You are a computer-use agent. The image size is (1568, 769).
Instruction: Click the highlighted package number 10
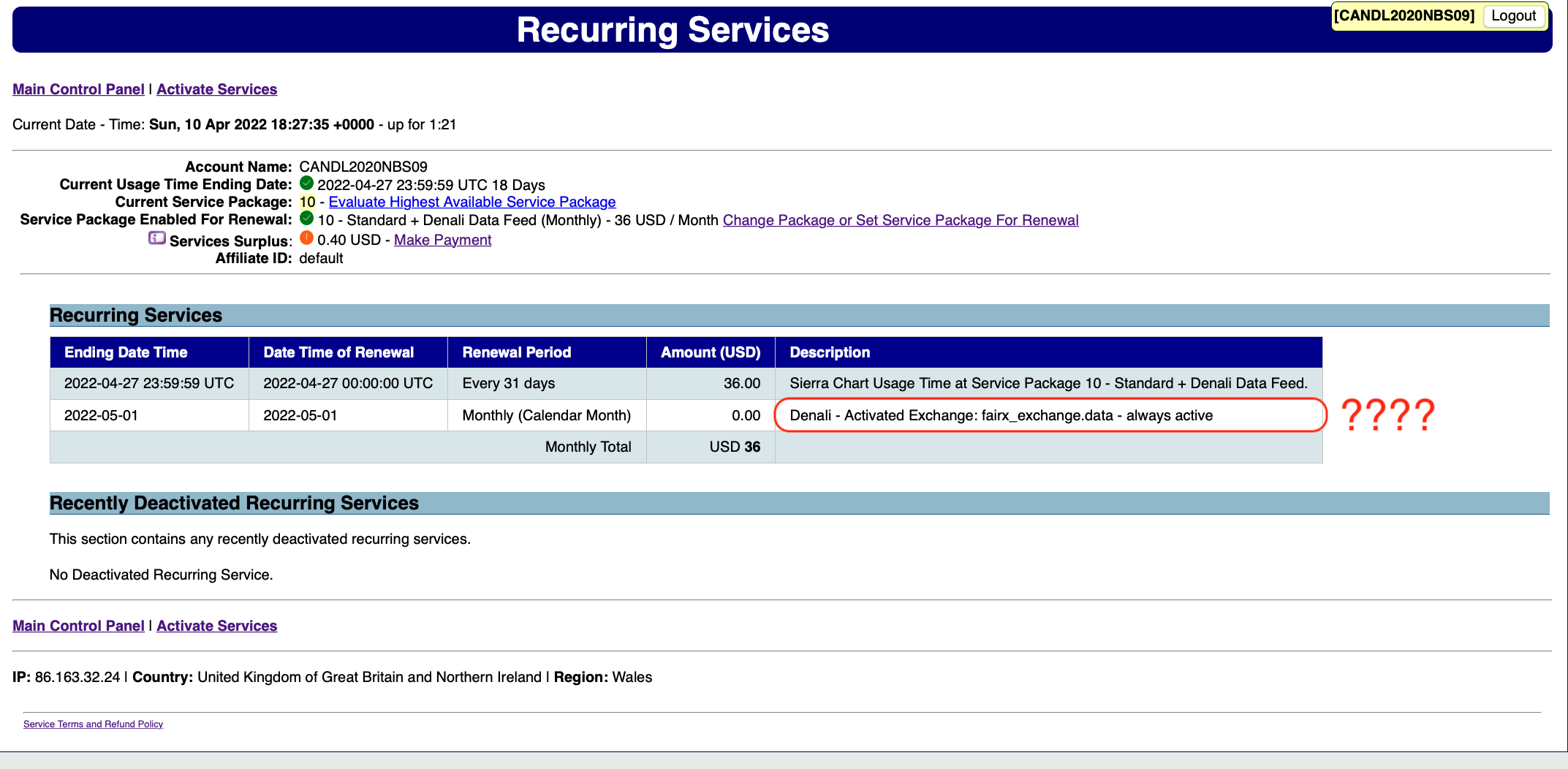307,202
